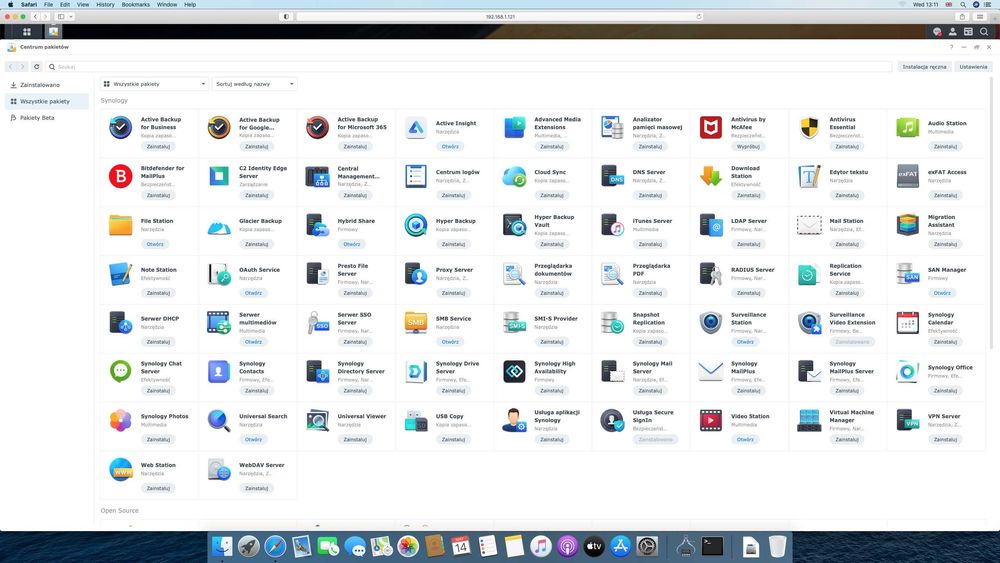
Task: Open the Antivirus by McAfee icon
Action: pyautogui.click(x=710, y=128)
